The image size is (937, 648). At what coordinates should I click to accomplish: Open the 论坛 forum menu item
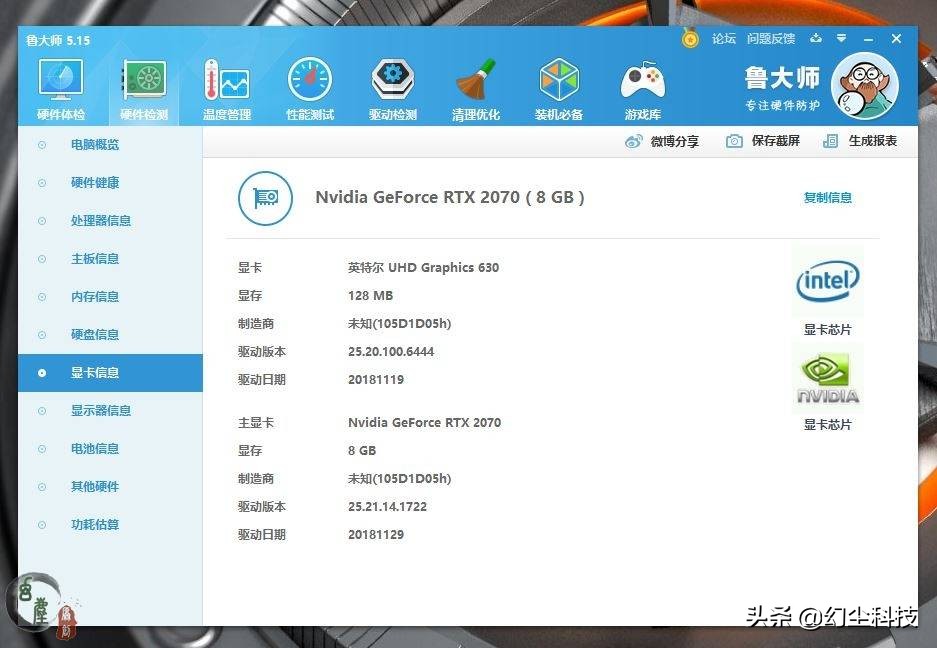(x=723, y=38)
